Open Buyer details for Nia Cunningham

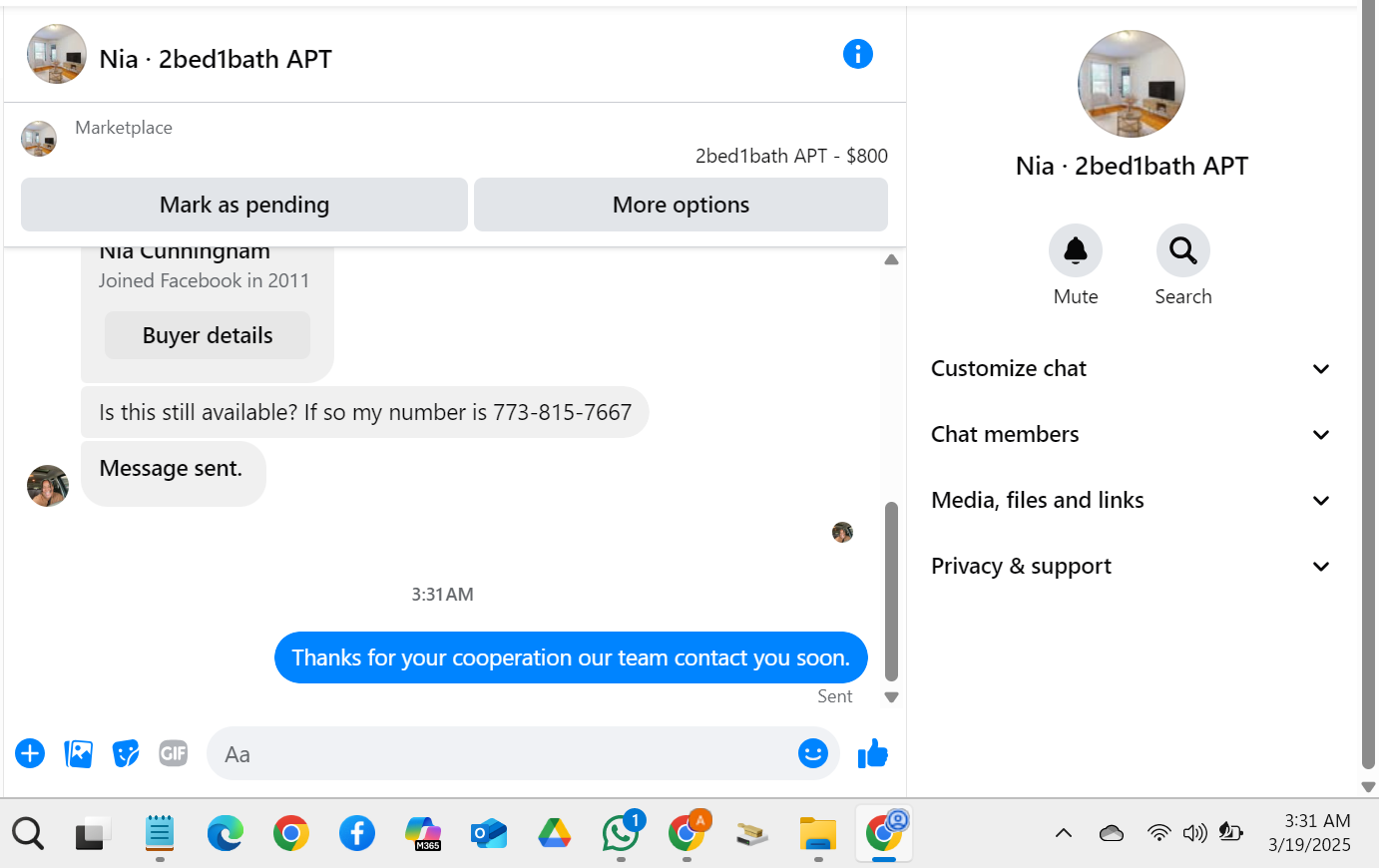[208, 335]
